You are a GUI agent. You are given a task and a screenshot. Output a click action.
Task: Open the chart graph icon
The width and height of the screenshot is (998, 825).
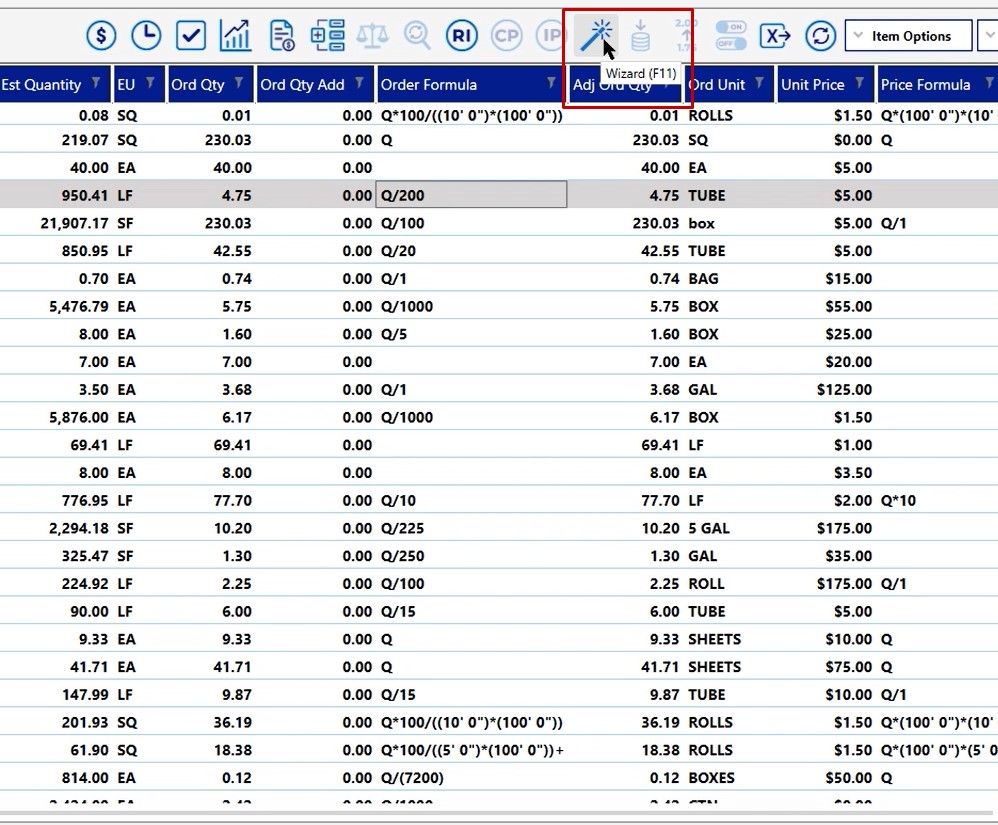[236, 36]
